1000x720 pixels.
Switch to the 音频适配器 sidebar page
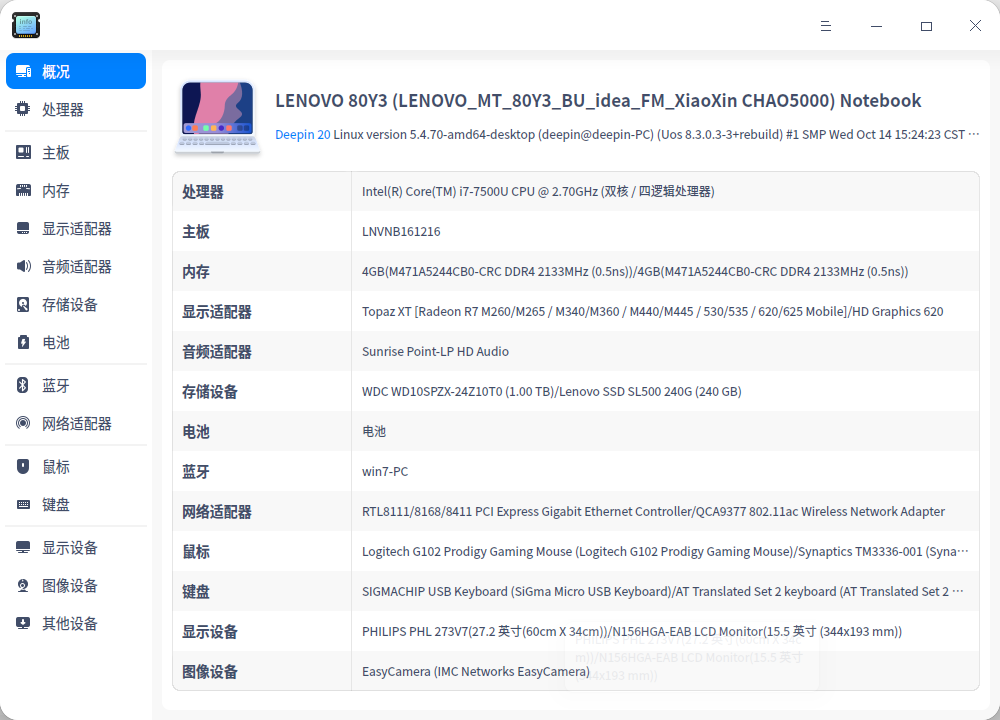(x=76, y=266)
